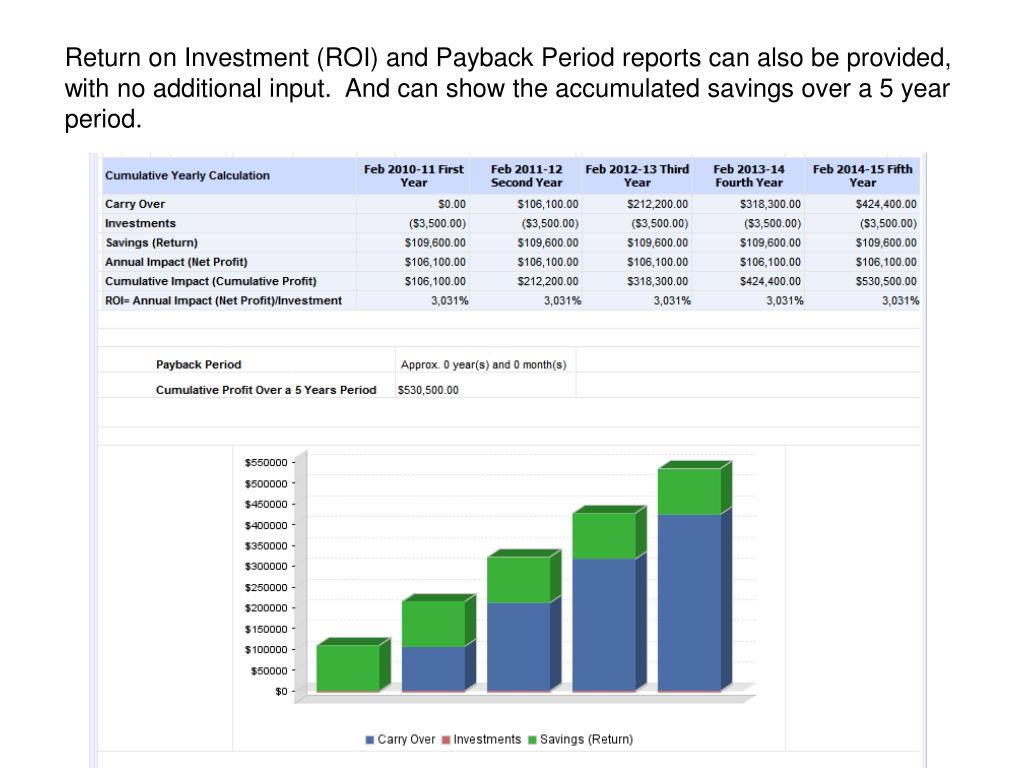
Task: Click 'Cumulative Impact (Cumulative Profit)' row label
Action: pyautogui.click(x=210, y=281)
